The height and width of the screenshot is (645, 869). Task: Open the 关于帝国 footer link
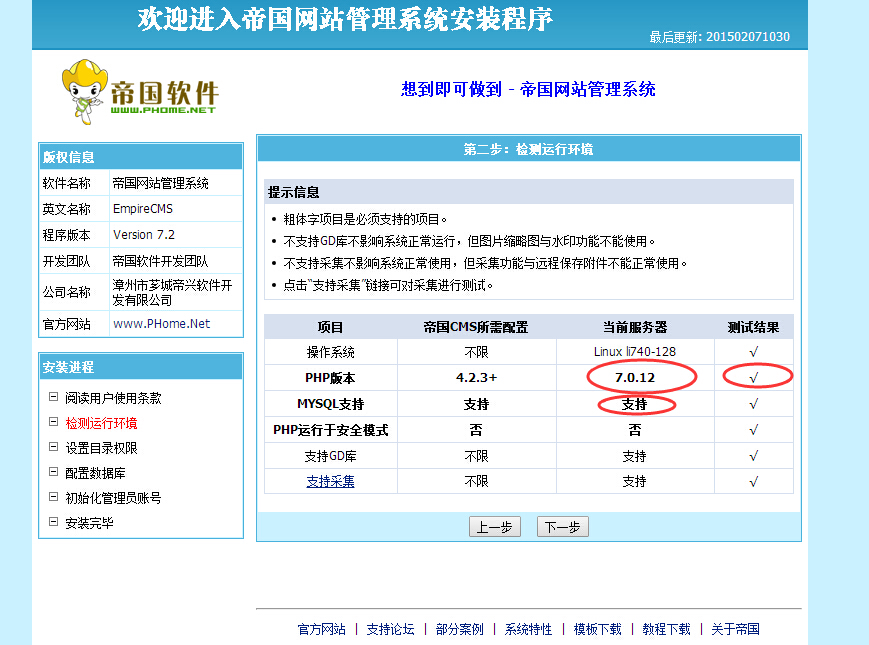(x=735, y=629)
